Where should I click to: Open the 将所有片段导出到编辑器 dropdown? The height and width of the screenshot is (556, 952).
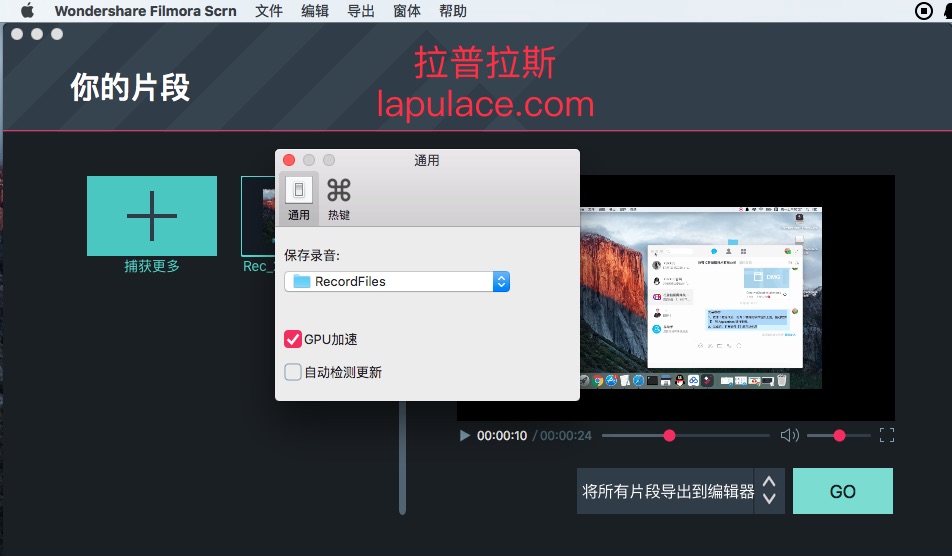[x=681, y=491]
